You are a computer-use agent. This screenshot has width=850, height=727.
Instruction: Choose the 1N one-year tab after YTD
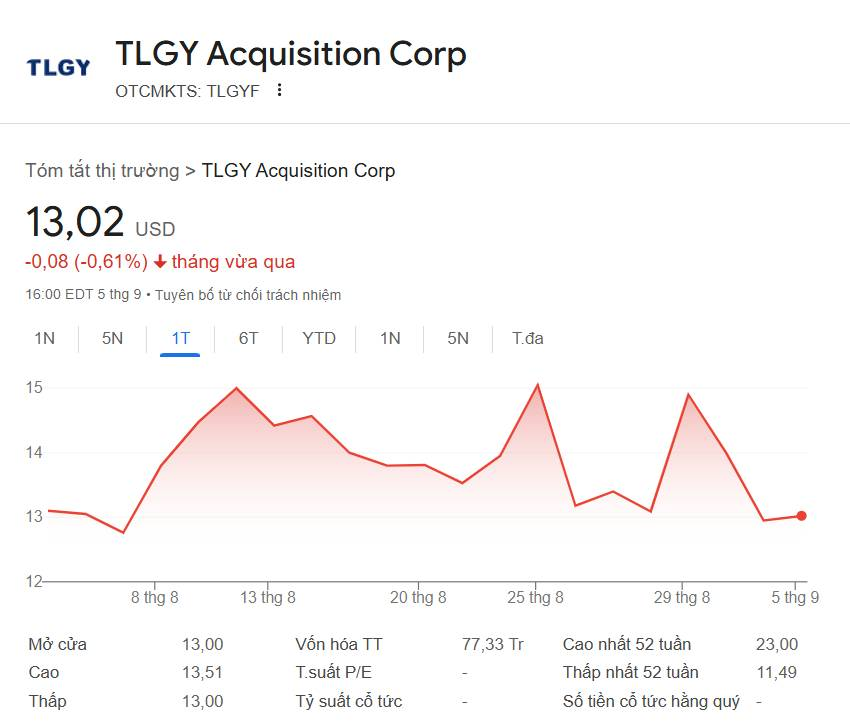pyautogui.click(x=390, y=338)
